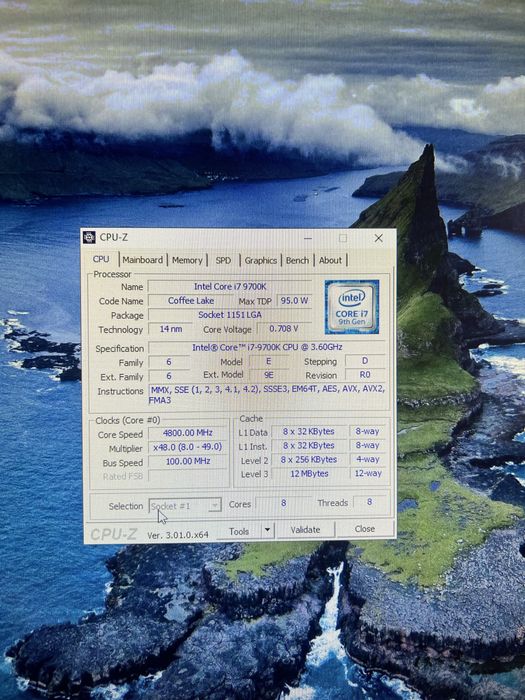Open the Memory tab
This screenshot has height=700, width=525.
coord(187,260)
